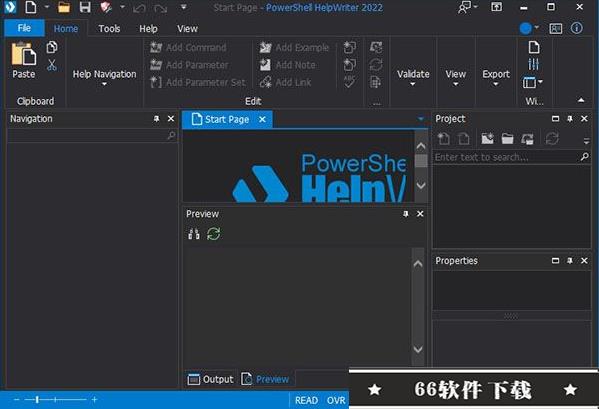Click the green refresh icon in Preview

(x=214, y=233)
